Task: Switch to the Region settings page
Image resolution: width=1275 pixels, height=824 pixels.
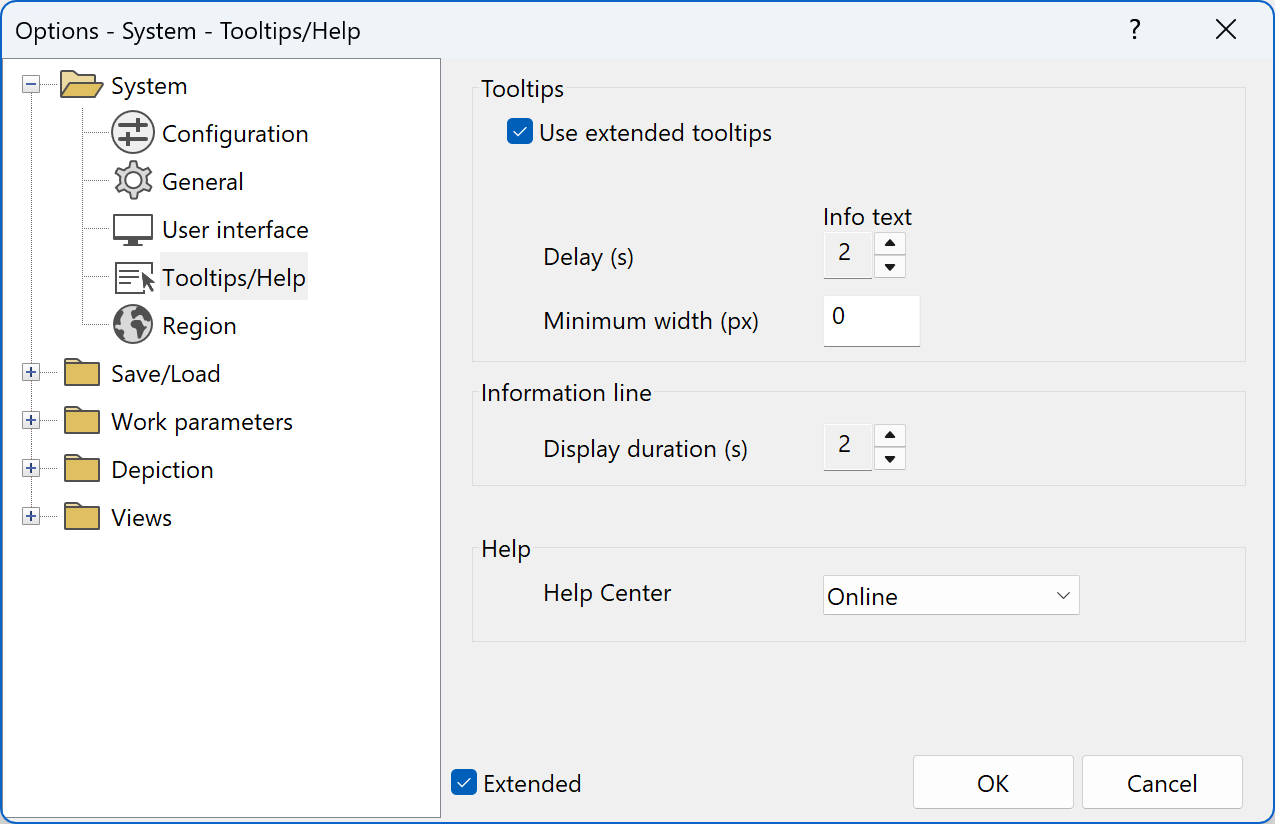Action: (198, 325)
